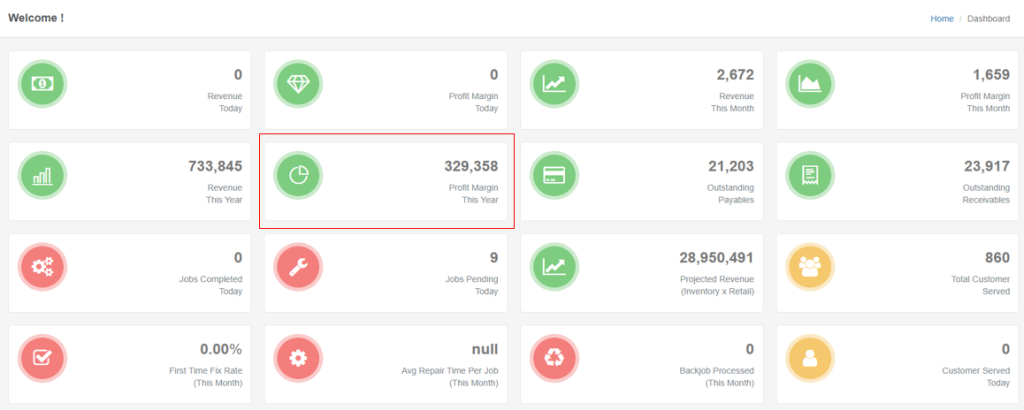1024x410 pixels.
Task: Click the Revenue Today money bill icon
Action: coord(43,84)
